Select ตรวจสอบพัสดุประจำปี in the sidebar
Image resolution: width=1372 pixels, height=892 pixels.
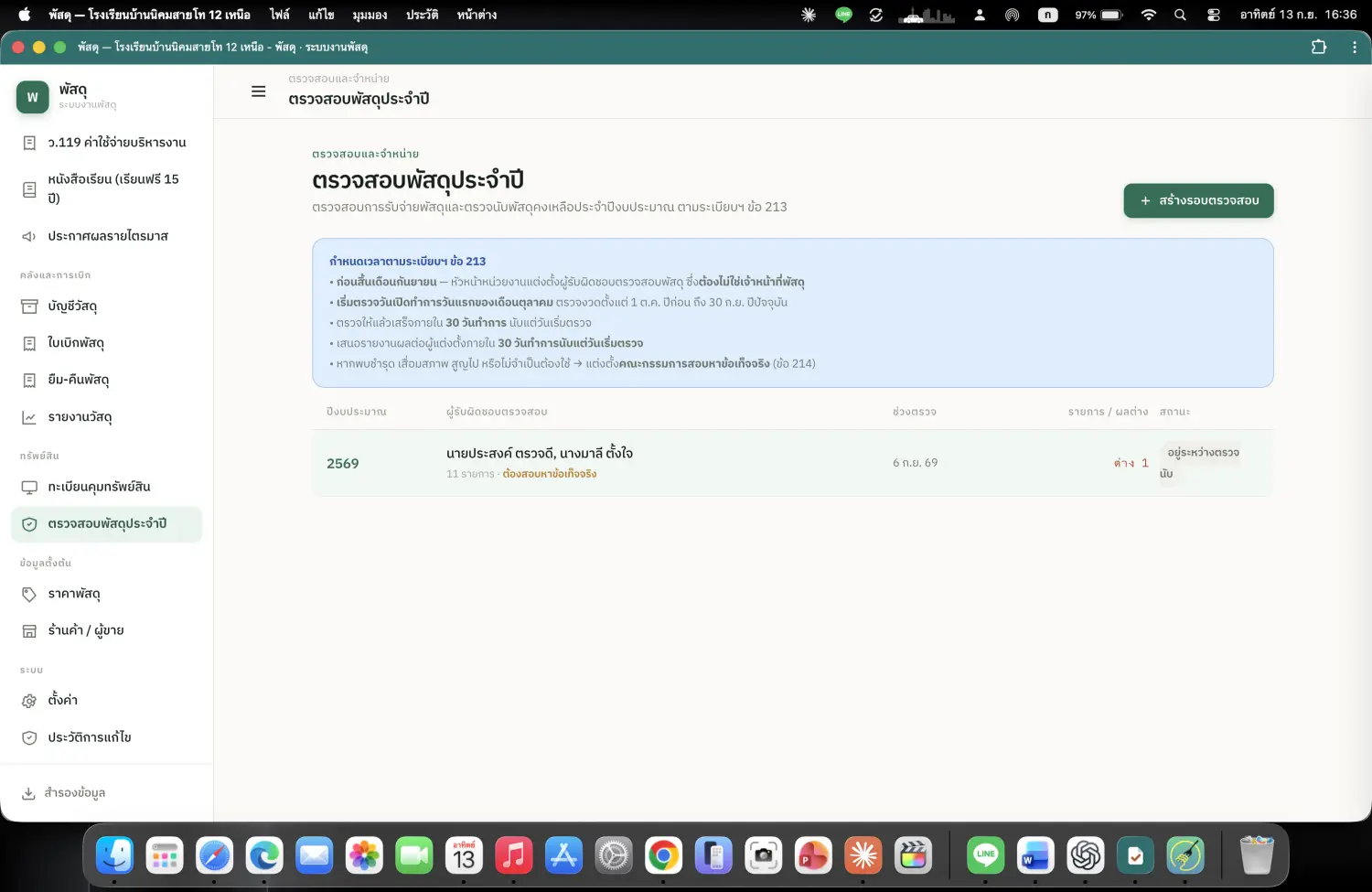click(x=106, y=524)
